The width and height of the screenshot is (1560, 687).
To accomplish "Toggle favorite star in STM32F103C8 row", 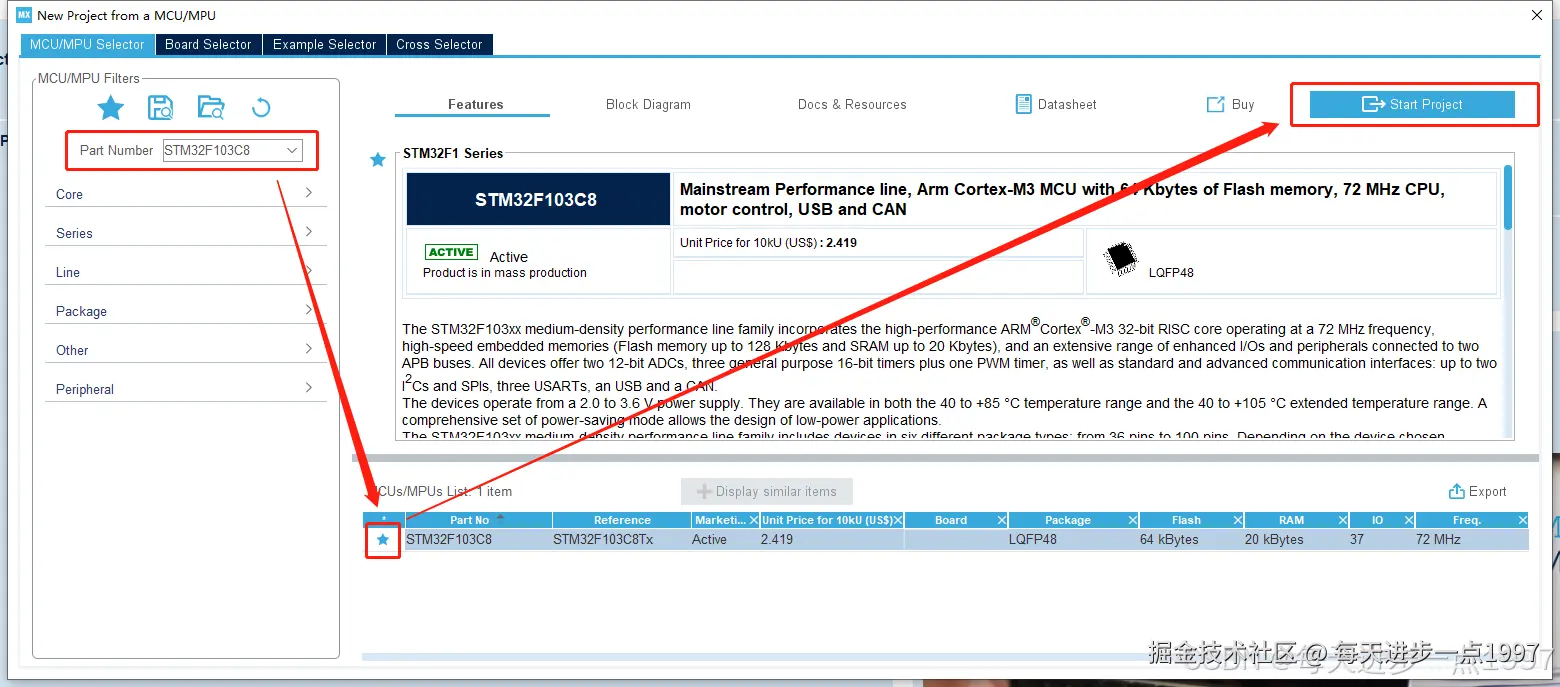I will click(x=382, y=539).
